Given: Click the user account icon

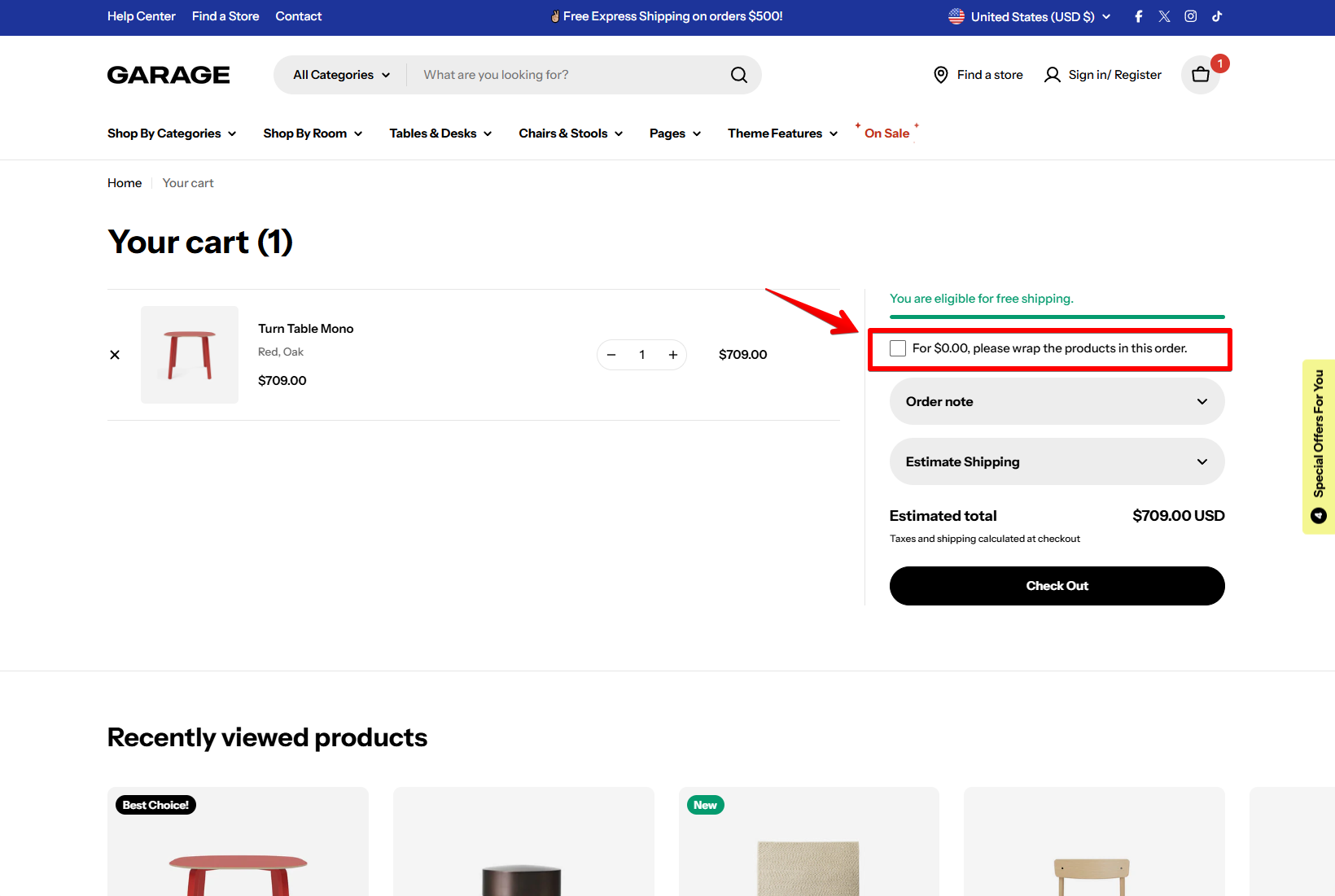Looking at the screenshot, I should point(1052,75).
